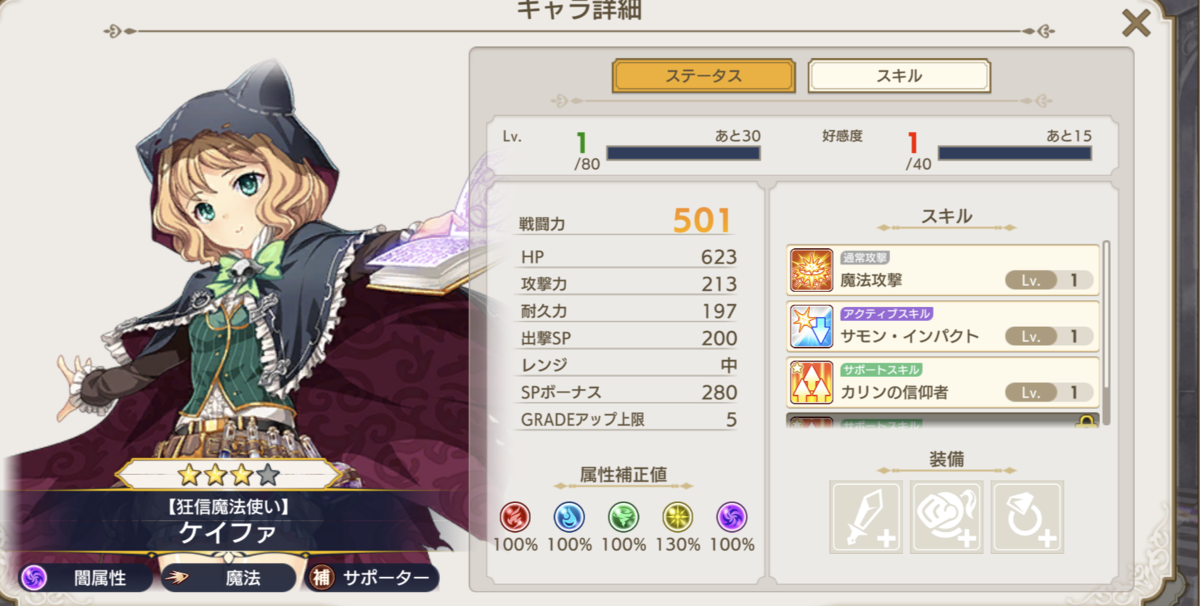Screen dimensions: 1200x606
Task: Click the 好感度 affection progress bar
Action: coord(1015,153)
